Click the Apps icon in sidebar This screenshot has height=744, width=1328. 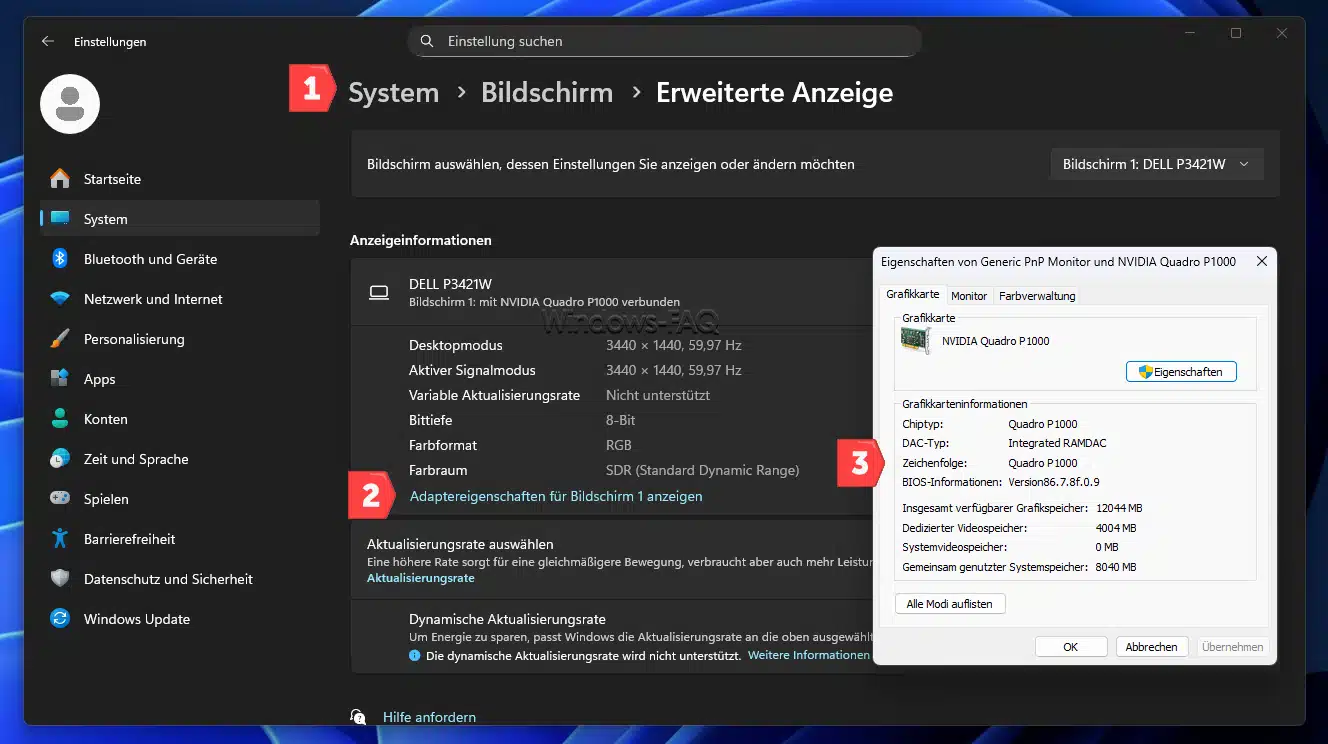(60, 379)
